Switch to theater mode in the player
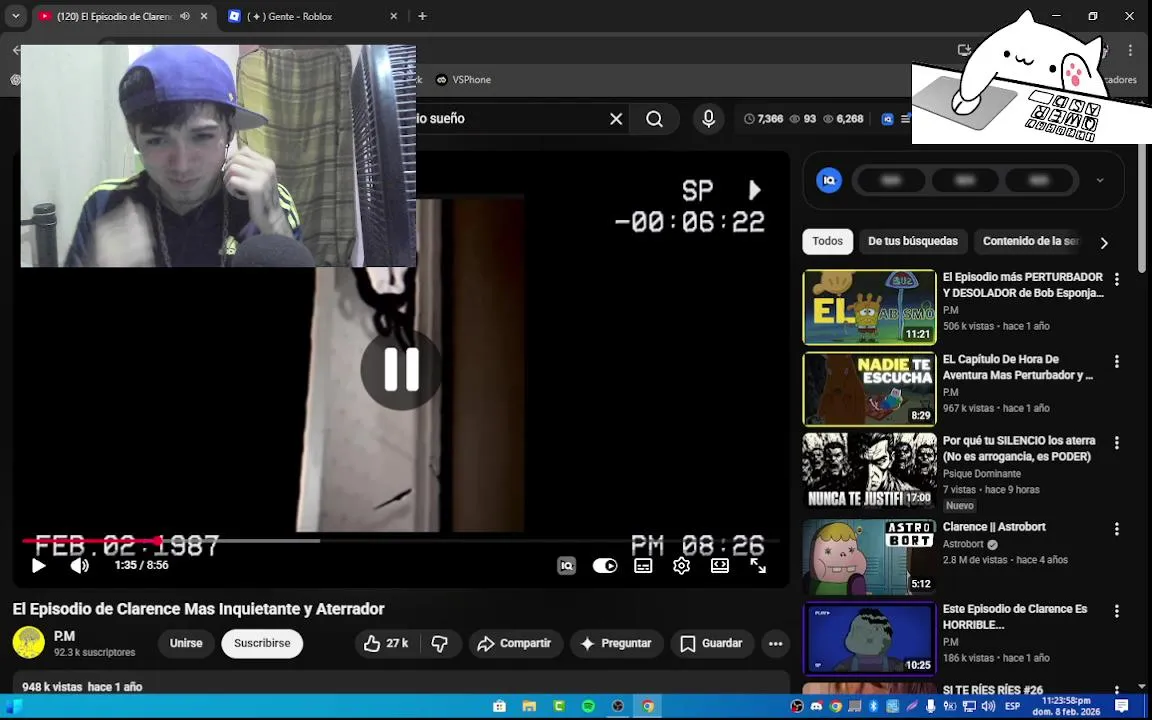 (720, 566)
